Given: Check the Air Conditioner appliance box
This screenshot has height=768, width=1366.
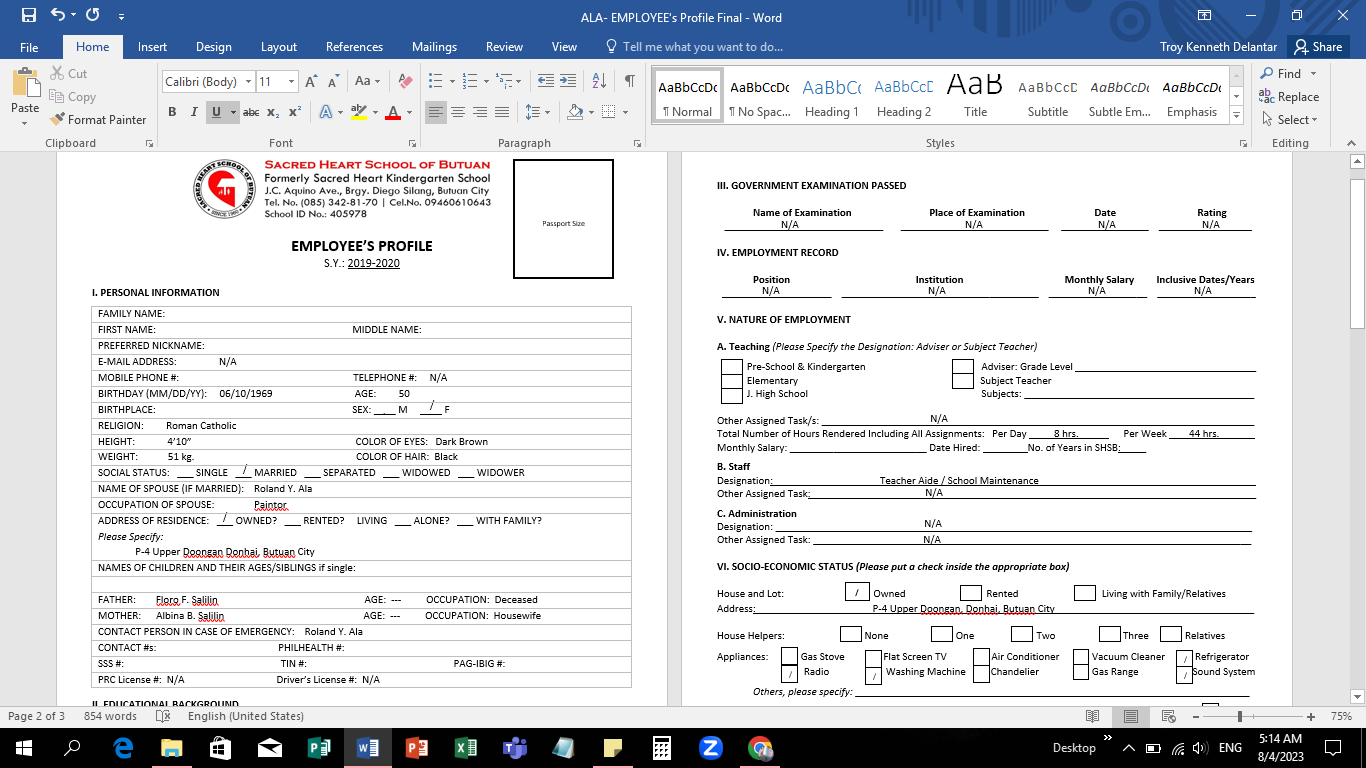Looking at the screenshot, I should (x=980, y=657).
